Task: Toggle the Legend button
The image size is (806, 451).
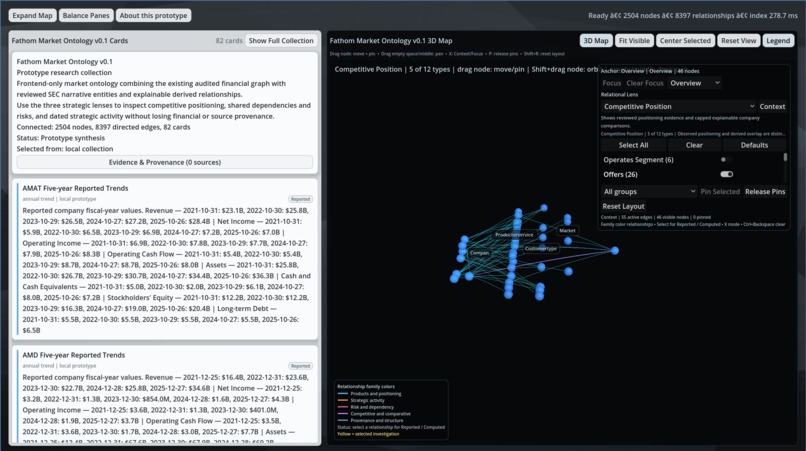Action: [x=778, y=41]
